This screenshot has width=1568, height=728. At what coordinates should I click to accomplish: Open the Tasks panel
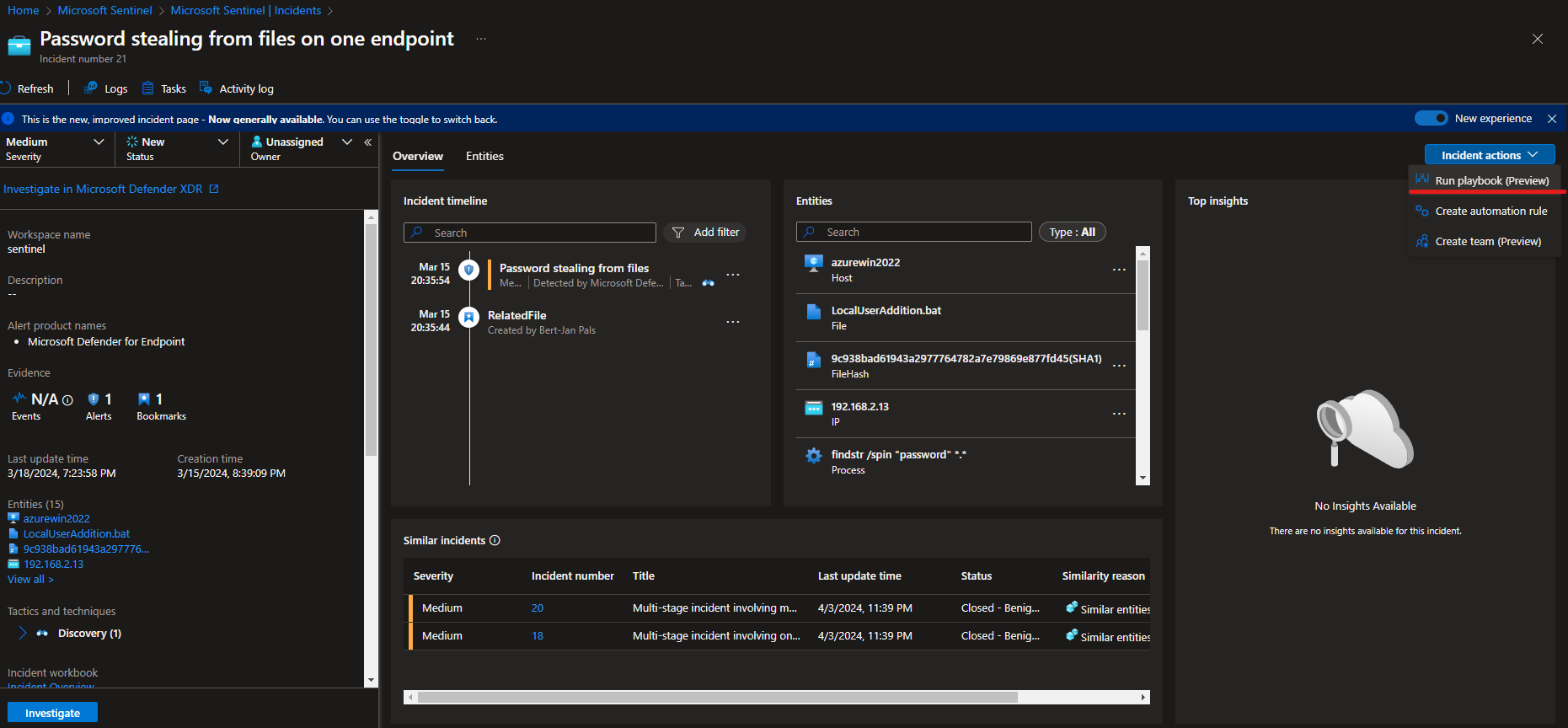(164, 88)
